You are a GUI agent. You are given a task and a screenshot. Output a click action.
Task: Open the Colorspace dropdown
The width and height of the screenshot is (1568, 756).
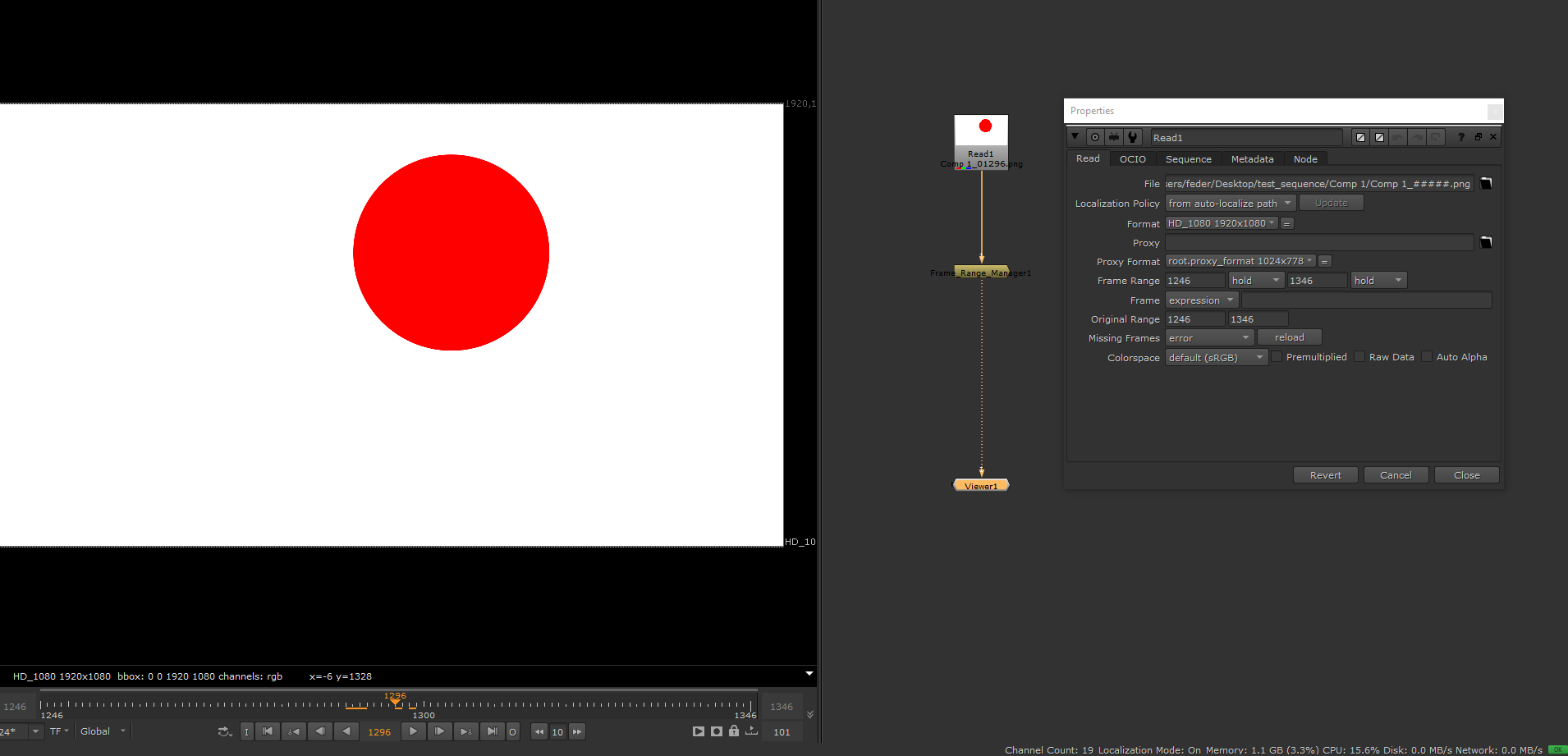(1216, 357)
